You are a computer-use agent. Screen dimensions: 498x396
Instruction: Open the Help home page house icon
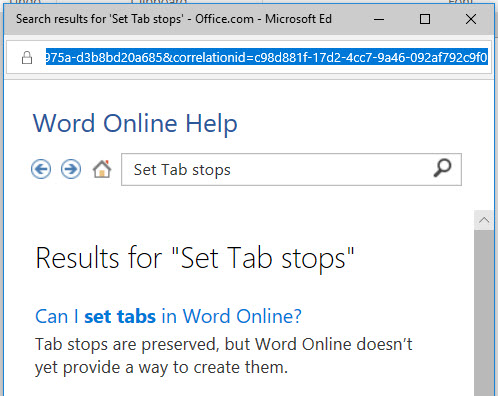point(102,169)
